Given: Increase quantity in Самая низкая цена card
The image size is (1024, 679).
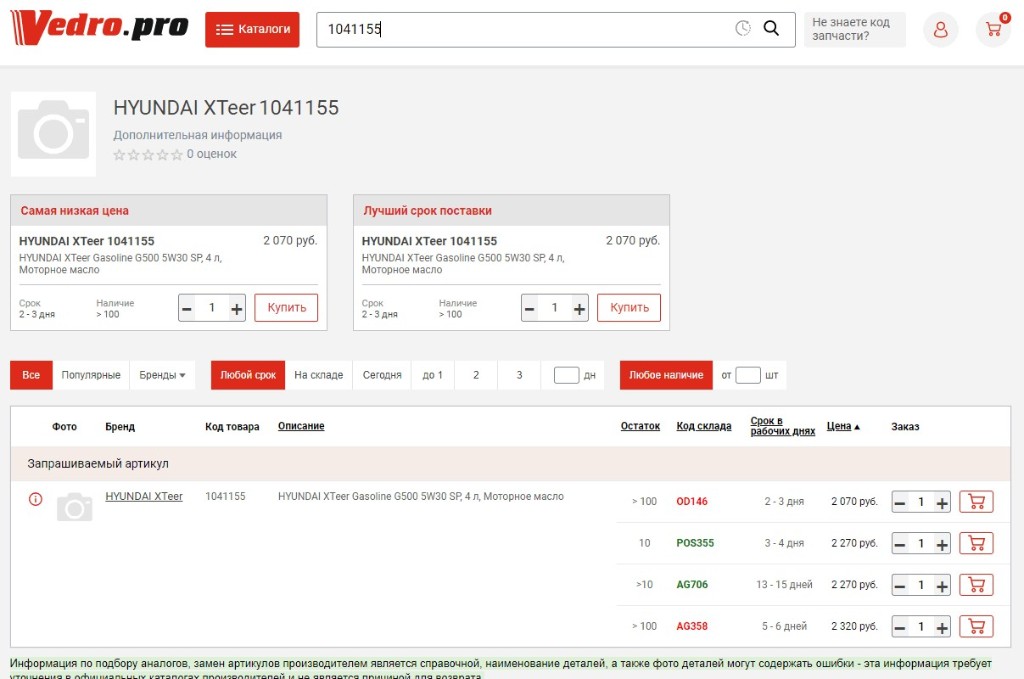Looking at the screenshot, I should click(236, 308).
